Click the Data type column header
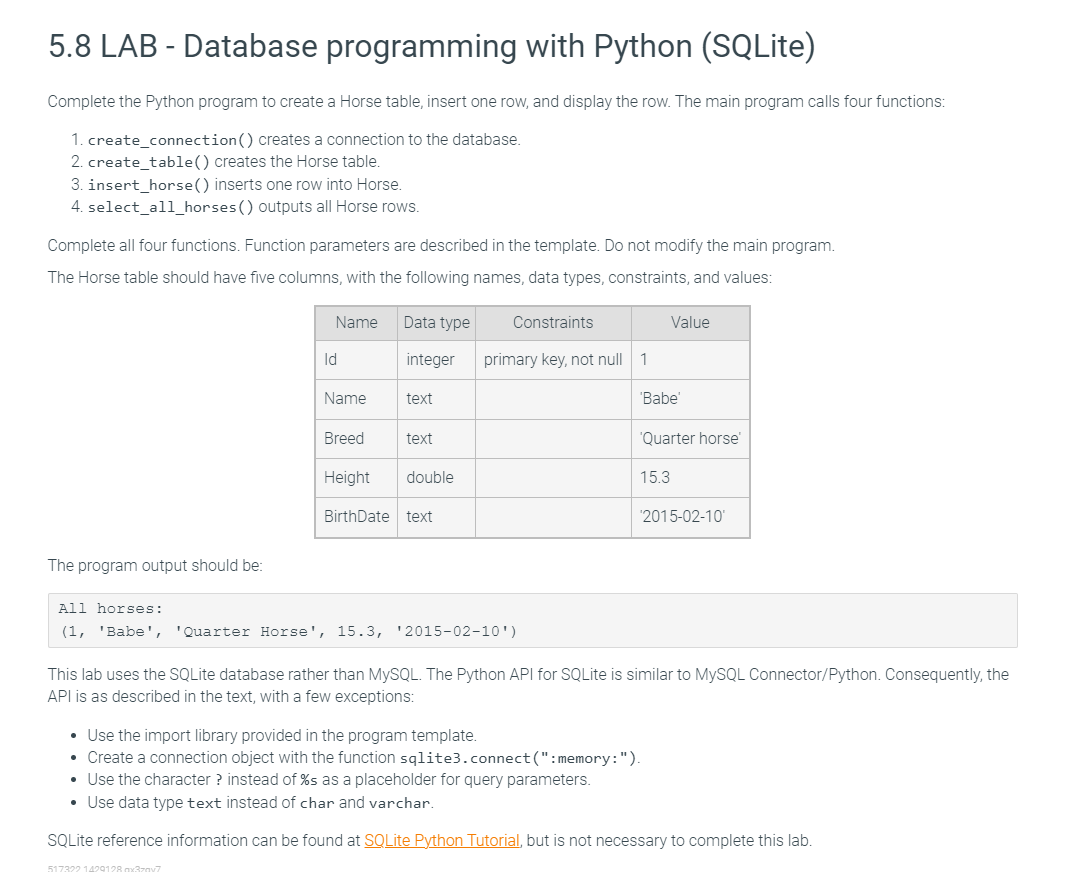The image size is (1067, 872). tap(436, 322)
